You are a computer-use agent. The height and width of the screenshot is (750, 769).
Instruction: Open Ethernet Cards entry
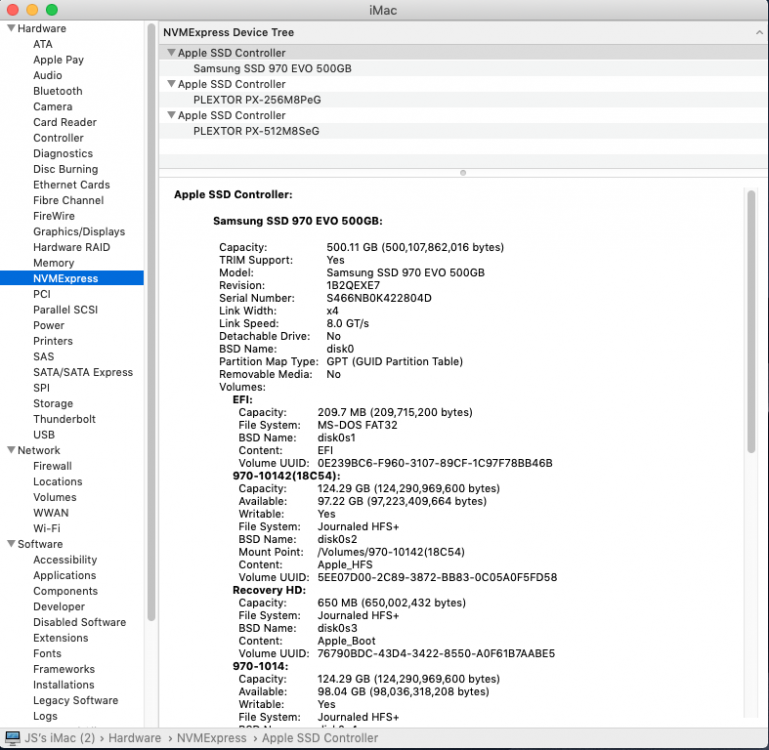[72, 184]
